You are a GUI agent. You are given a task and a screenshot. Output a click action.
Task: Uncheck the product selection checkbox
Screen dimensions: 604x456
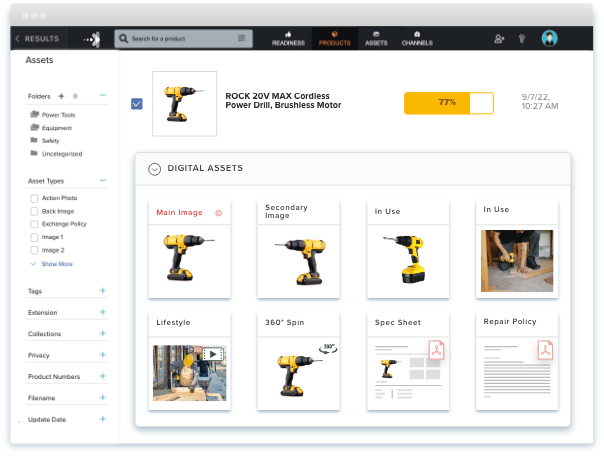137,104
